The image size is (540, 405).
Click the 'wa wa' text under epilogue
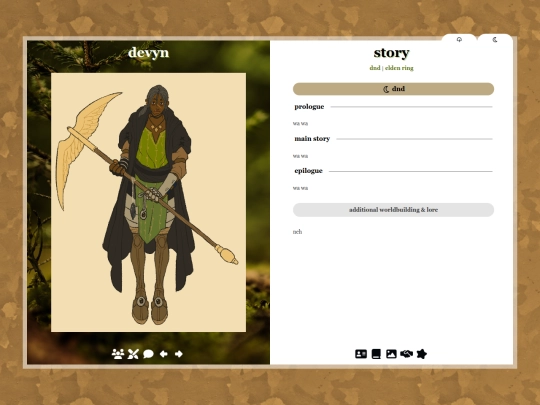300,188
